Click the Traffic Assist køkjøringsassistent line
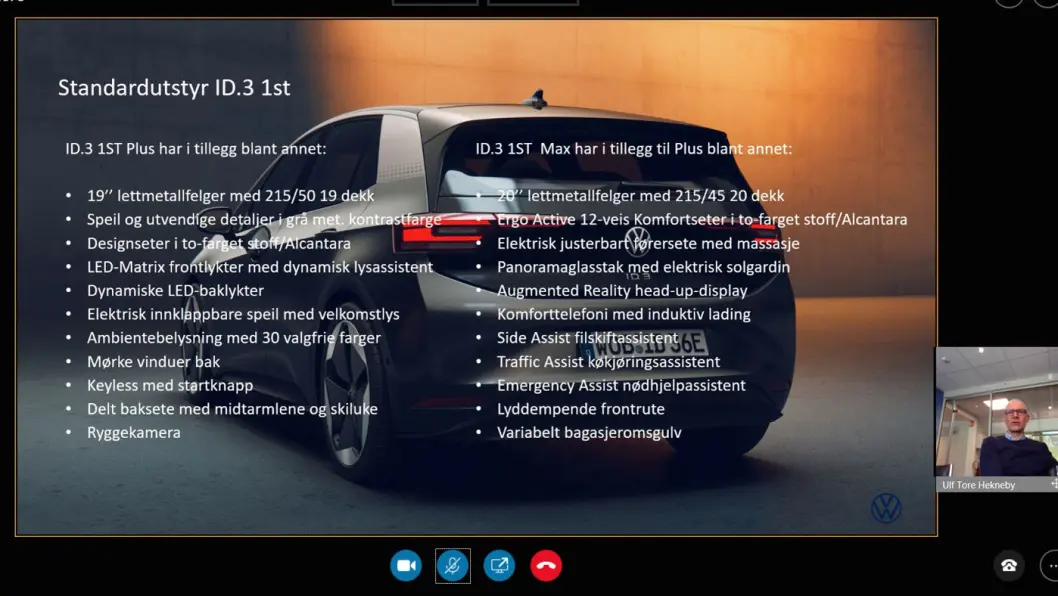Viewport: 1058px width, 596px height. coord(609,362)
